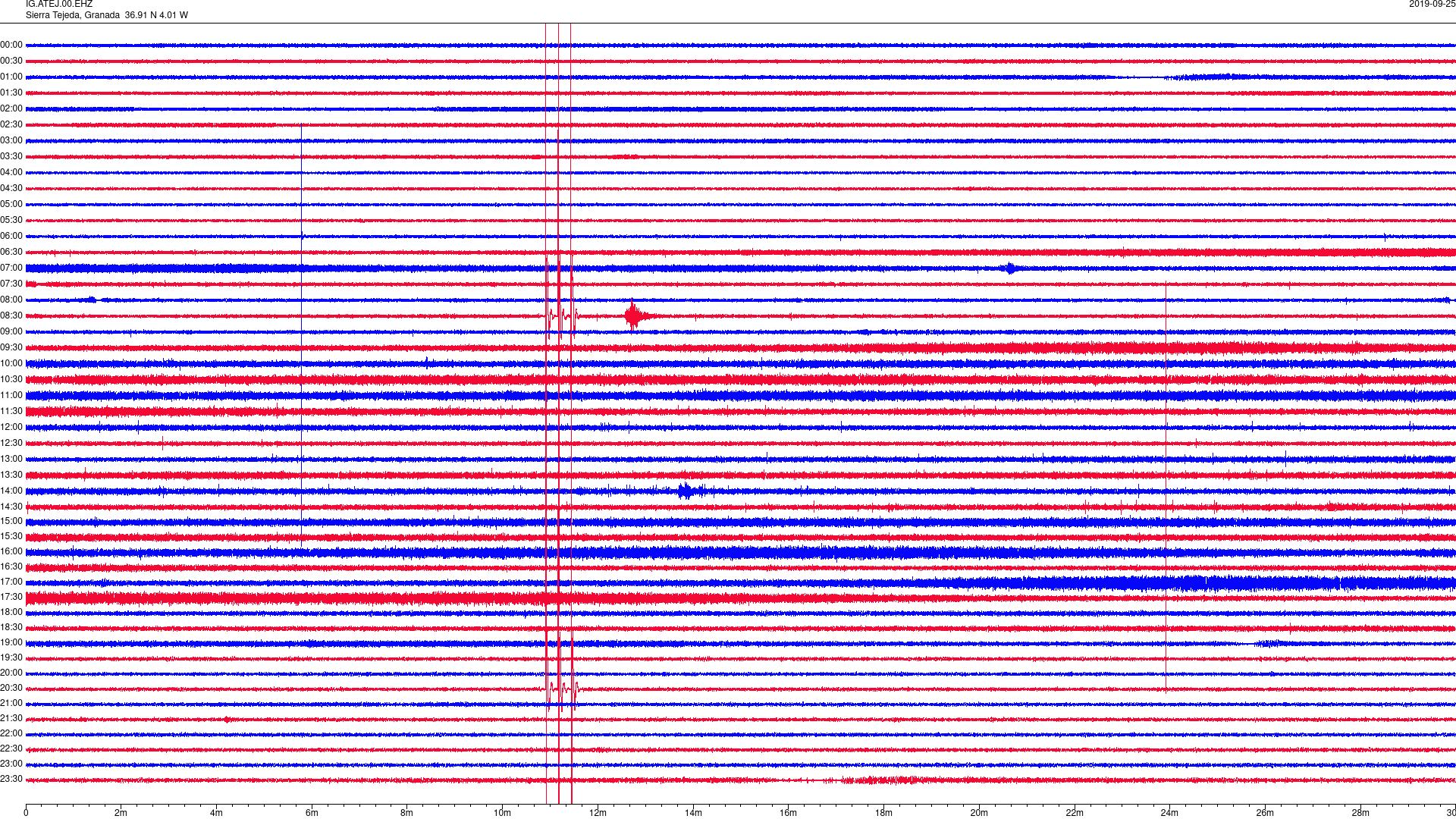Screen dimensions: 1456x819
Task: Select the 01:30 time row label
Action: 11,93
